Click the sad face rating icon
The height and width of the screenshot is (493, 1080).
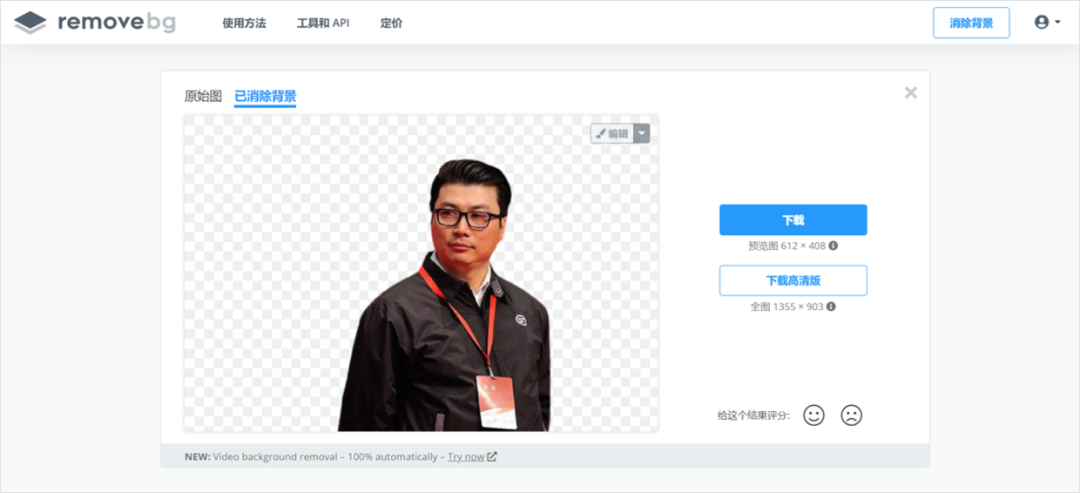(x=851, y=415)
